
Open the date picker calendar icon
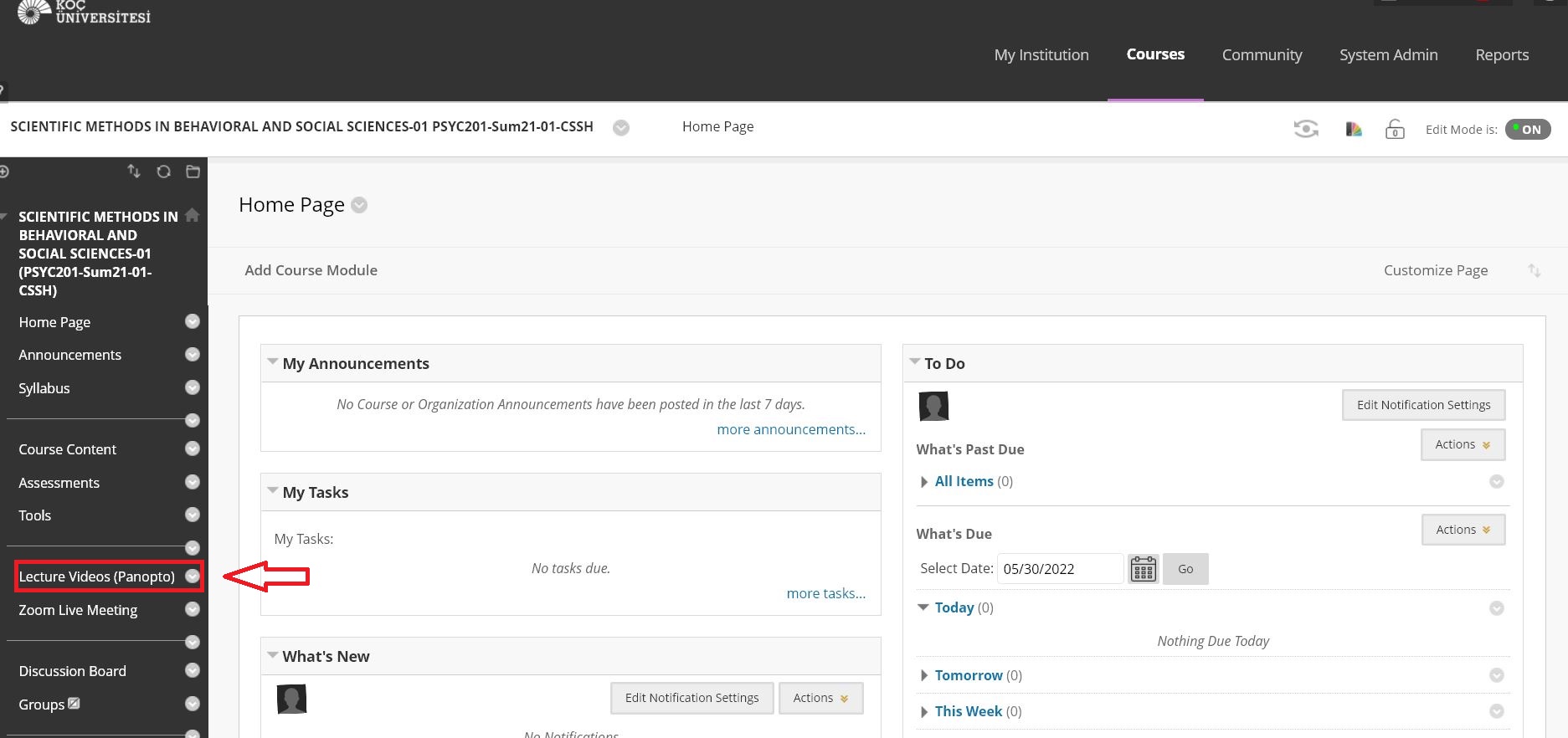coord(1143,569)
